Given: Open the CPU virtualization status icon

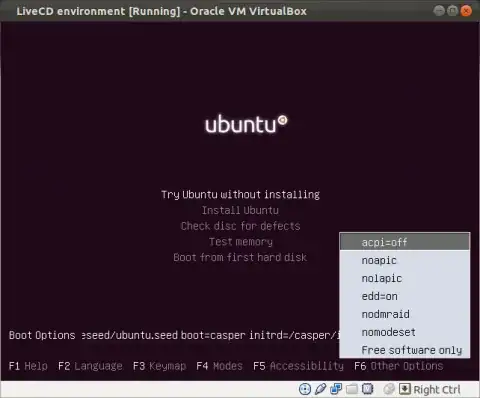Looking at the screenshot, I should (368, 389).
